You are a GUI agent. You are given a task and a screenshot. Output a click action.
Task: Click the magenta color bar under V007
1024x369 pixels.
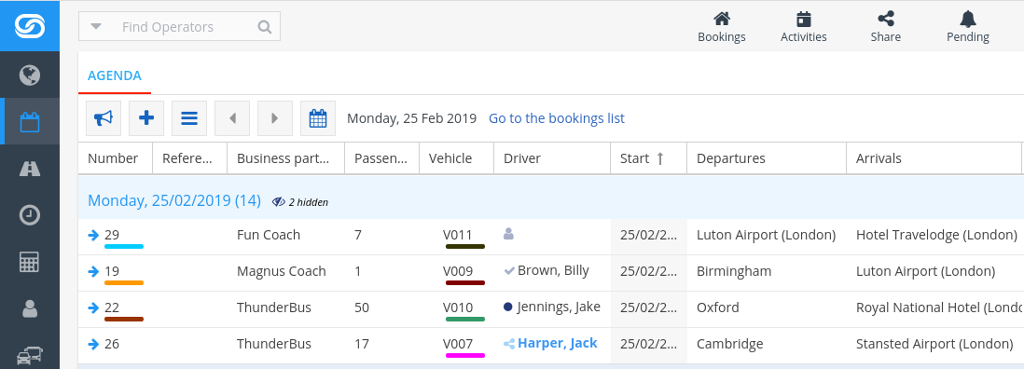(x=465, y=355)
